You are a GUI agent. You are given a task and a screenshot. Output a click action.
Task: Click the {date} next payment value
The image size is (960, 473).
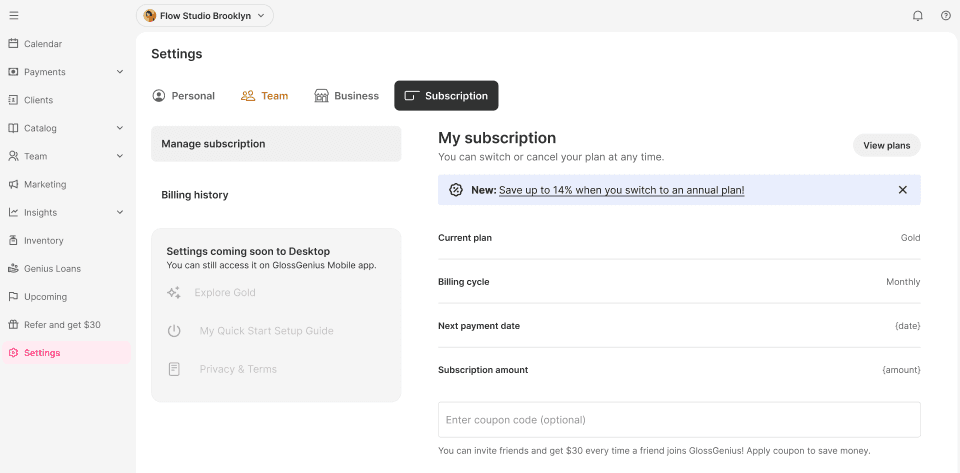907,326
